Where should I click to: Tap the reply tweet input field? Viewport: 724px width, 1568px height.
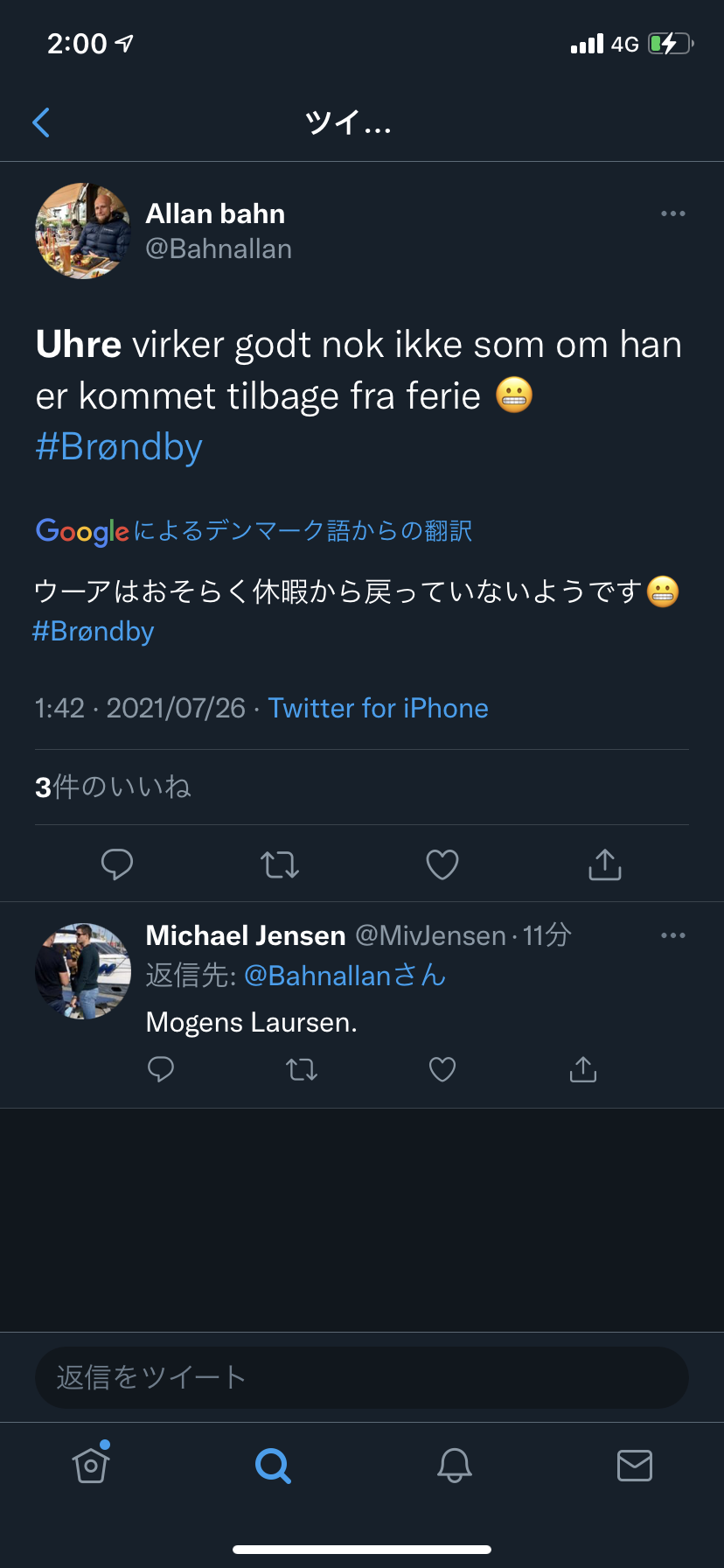362,1377
